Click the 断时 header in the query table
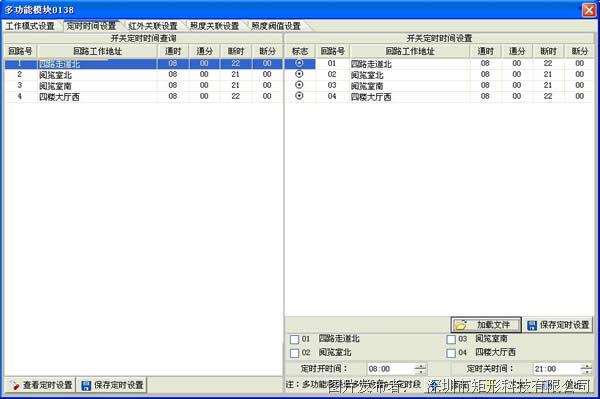600x399 pixels. click(236, 51)
